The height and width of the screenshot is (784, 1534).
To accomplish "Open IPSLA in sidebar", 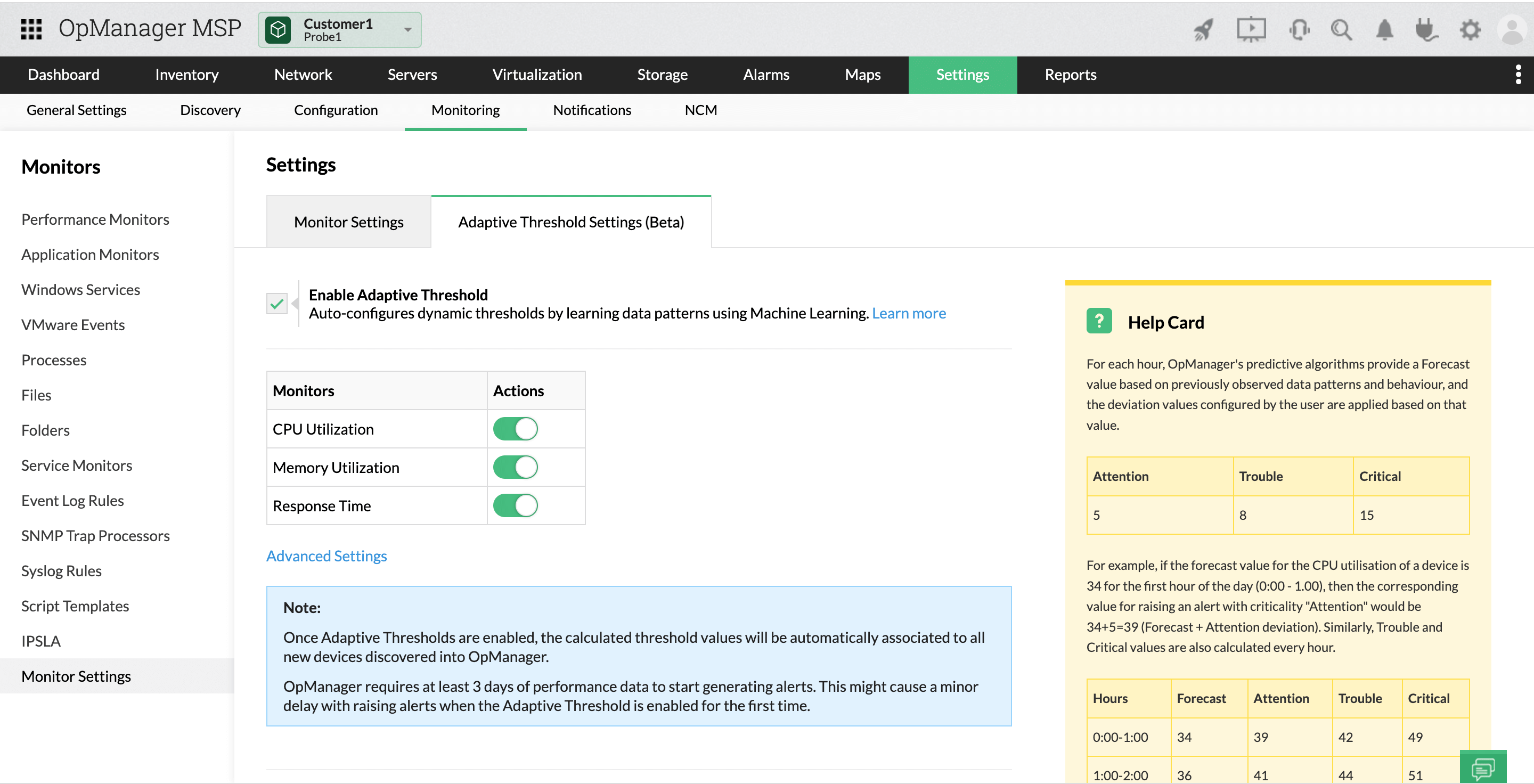I will click(40, 641).
